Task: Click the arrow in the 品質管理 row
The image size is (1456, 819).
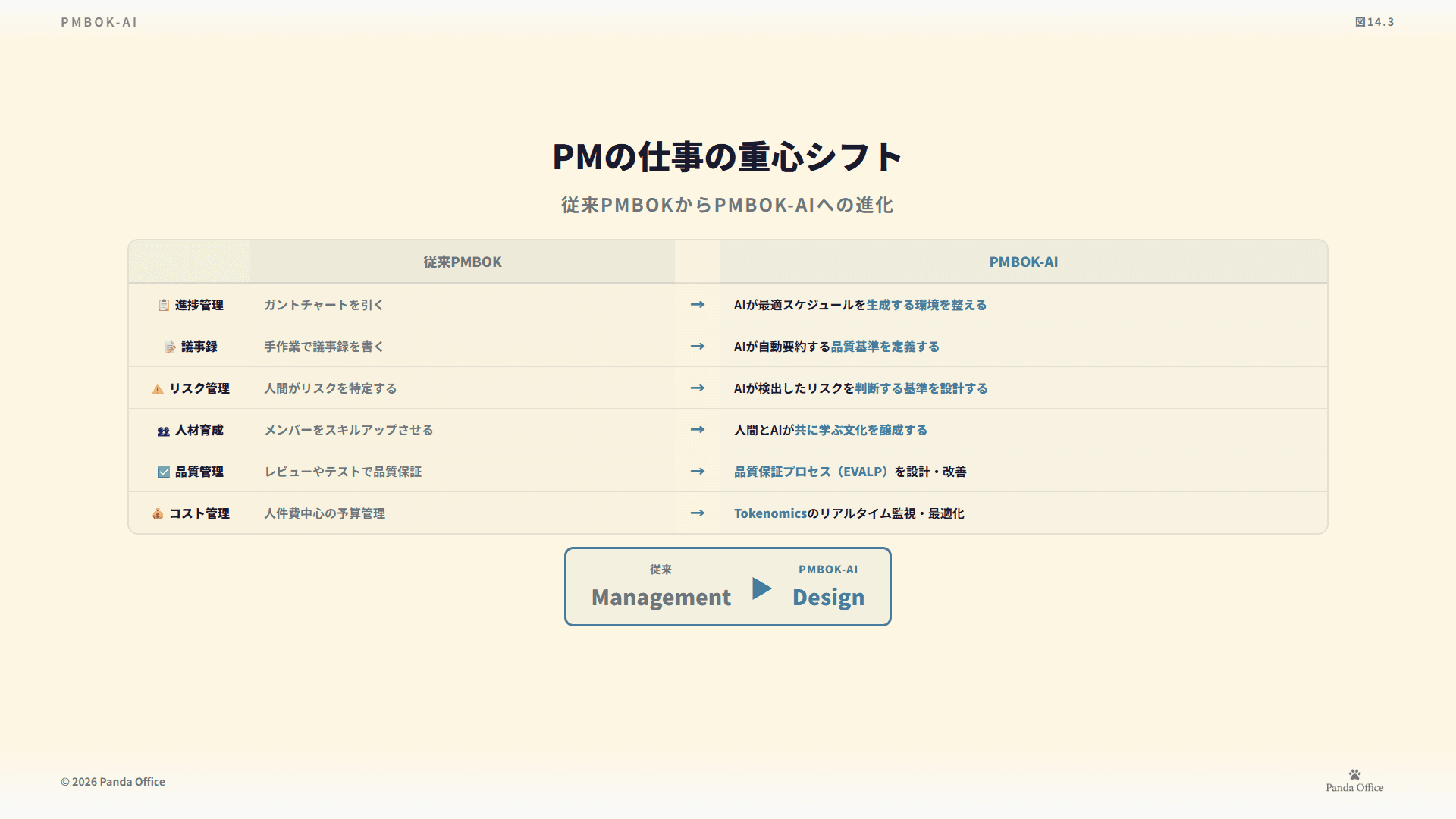Action: [698, 471]
